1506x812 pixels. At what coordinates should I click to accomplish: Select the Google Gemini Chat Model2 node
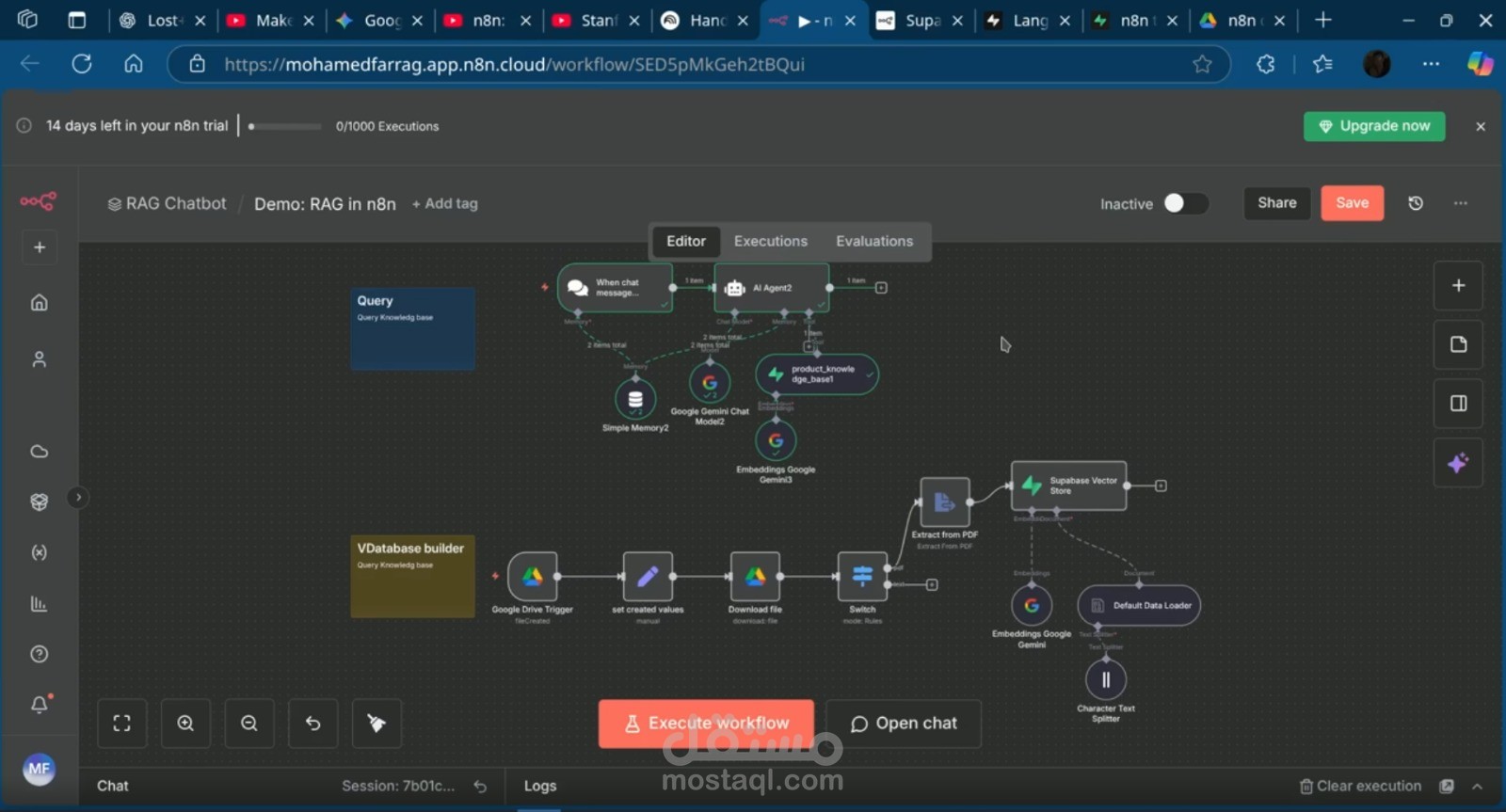[710, 383]
